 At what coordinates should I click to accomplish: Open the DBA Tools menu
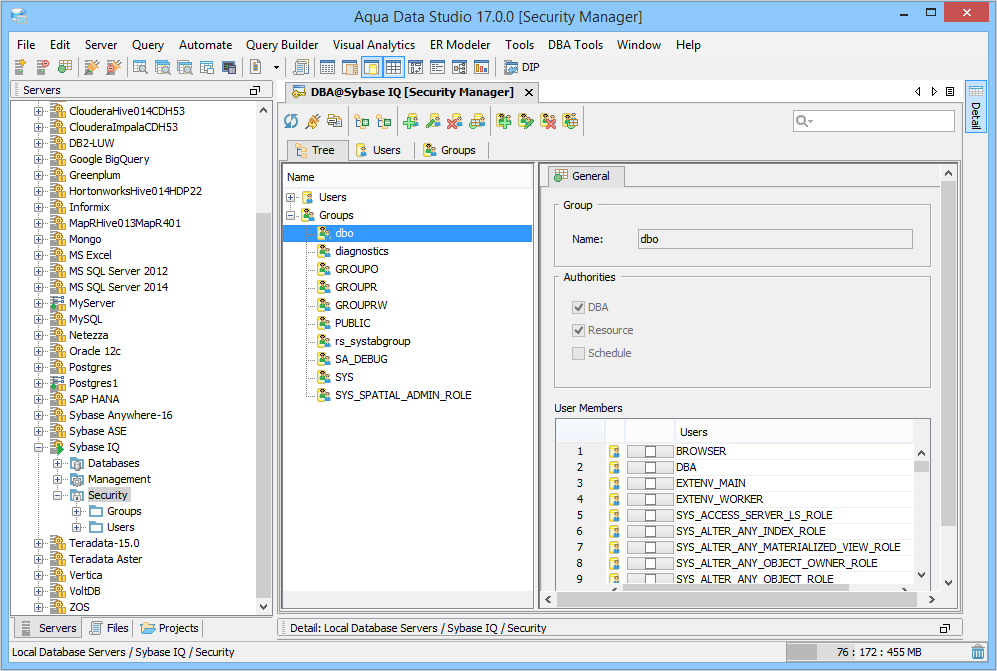point(575,45)
